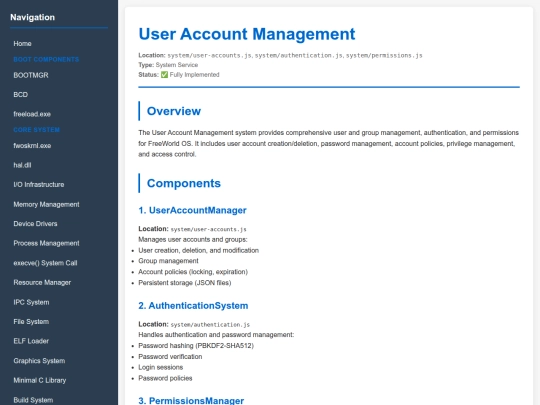Go to the BOOTMGR page
The width and height of the screenshot is (540, 405).
tap(31, 75)
